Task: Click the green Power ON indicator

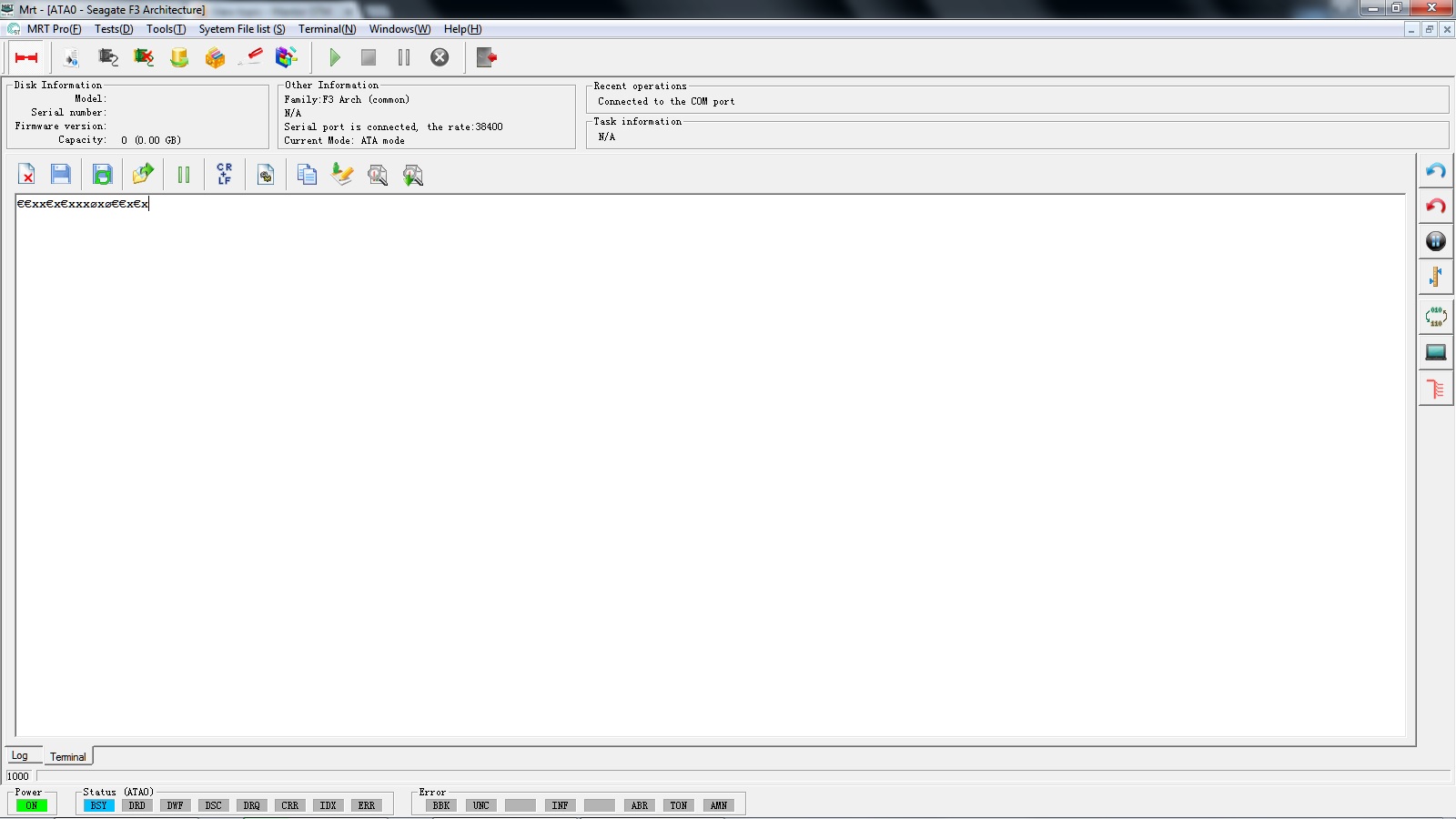Action: pyautogui.click(x=32, y=805)
